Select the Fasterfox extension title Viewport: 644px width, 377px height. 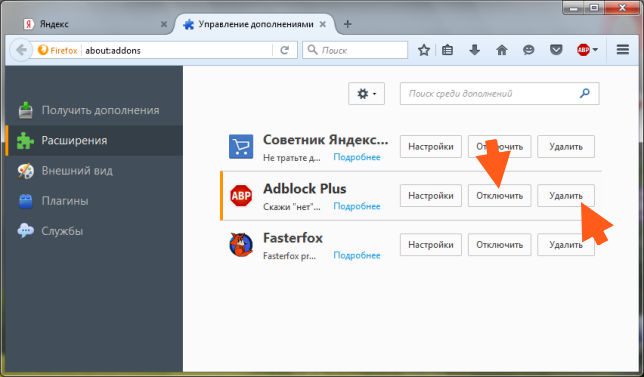click(x=293, y=238)
